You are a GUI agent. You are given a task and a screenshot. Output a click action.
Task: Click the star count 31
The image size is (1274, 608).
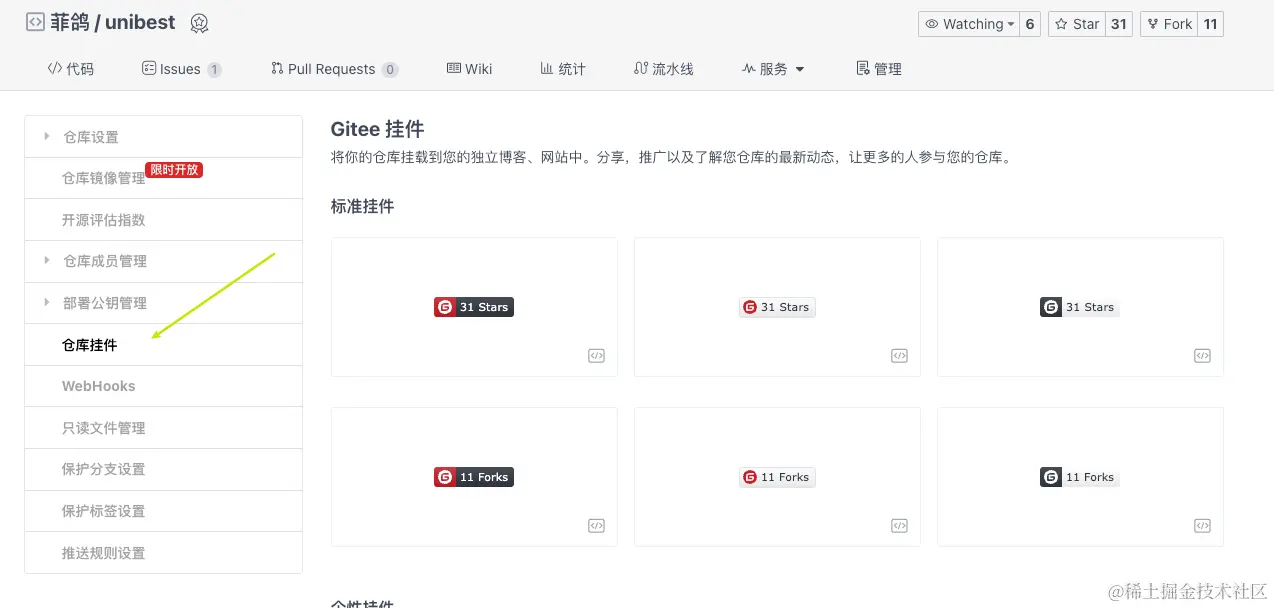point(1119,24)
